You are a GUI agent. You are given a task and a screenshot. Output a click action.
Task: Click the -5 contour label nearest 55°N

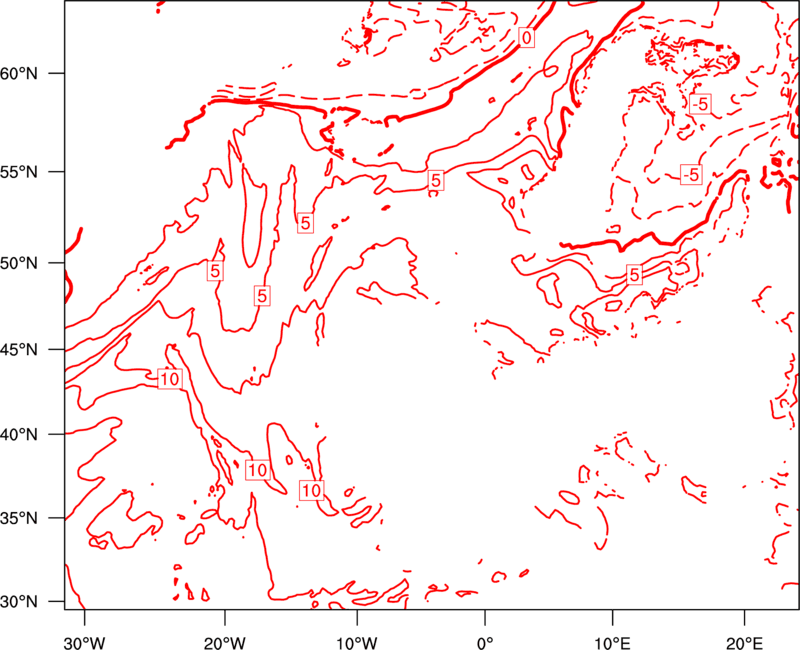click(x=691, y=174)
